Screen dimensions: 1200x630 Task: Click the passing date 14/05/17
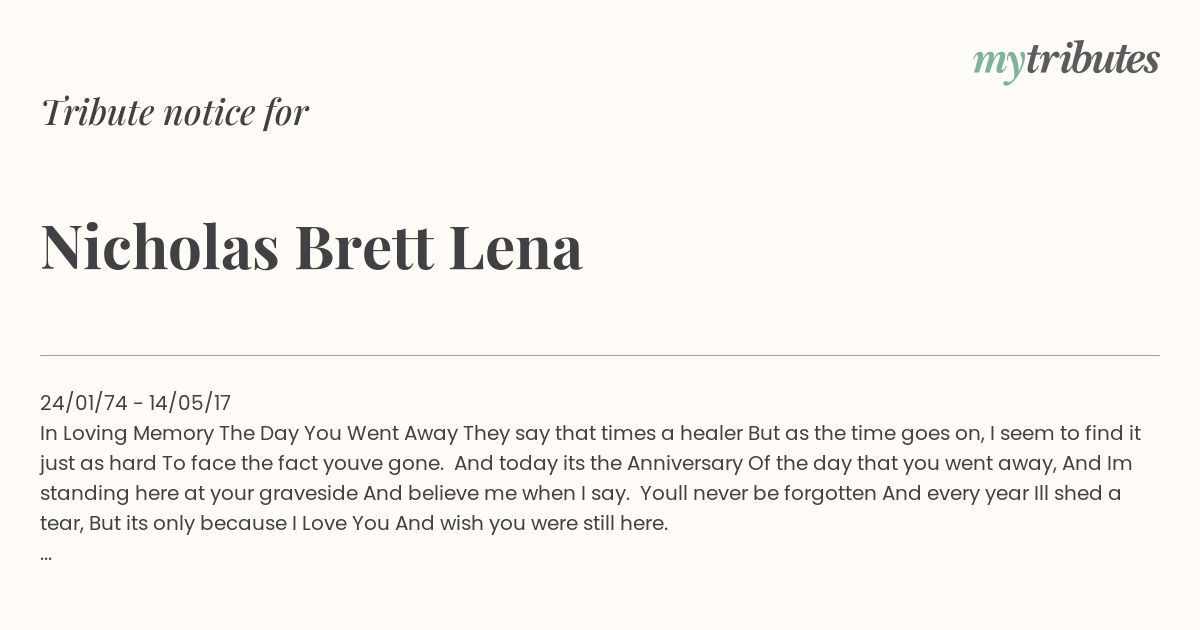pos(190,403)
